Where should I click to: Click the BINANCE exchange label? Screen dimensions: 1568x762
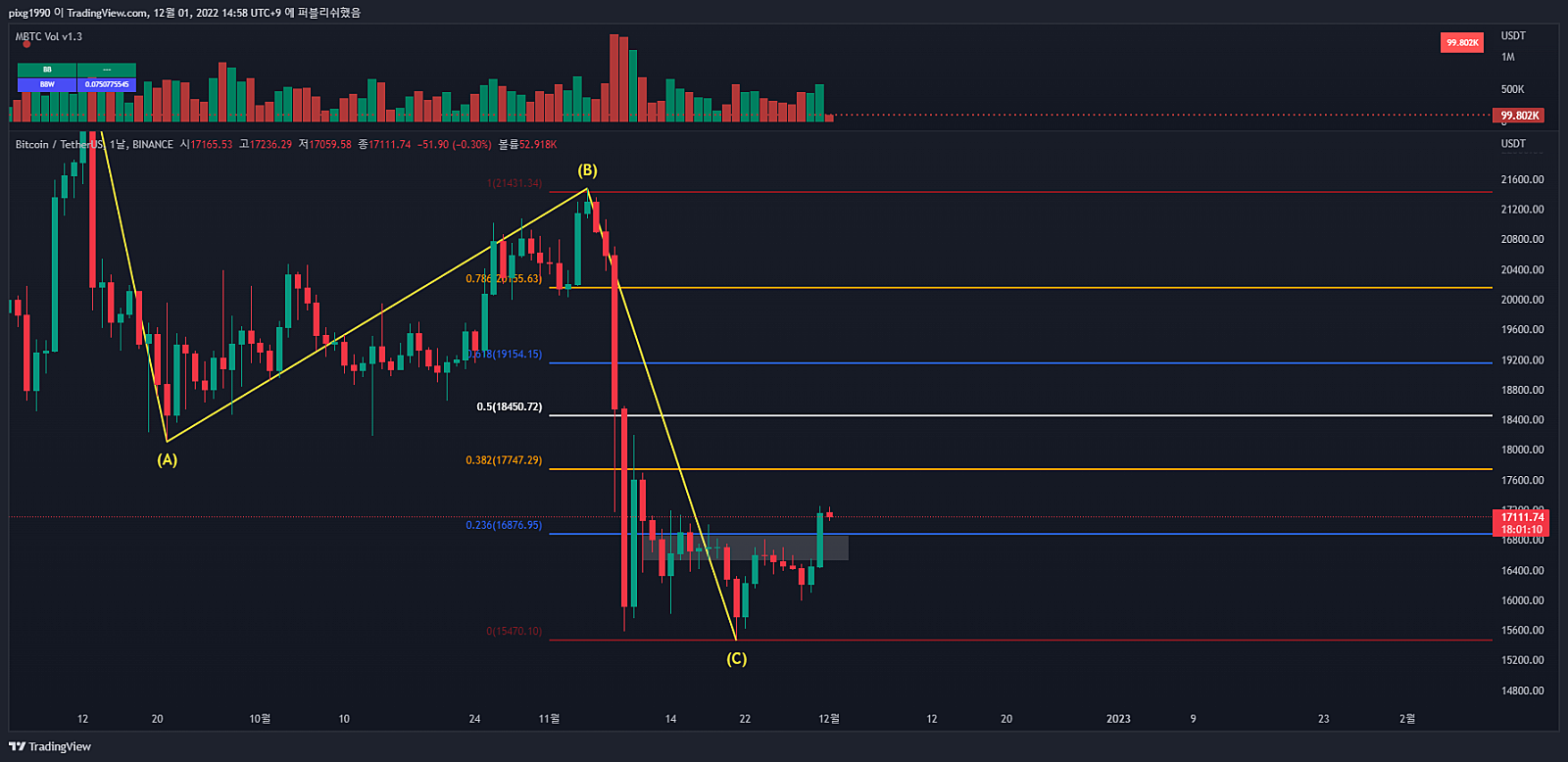[153, 144]
